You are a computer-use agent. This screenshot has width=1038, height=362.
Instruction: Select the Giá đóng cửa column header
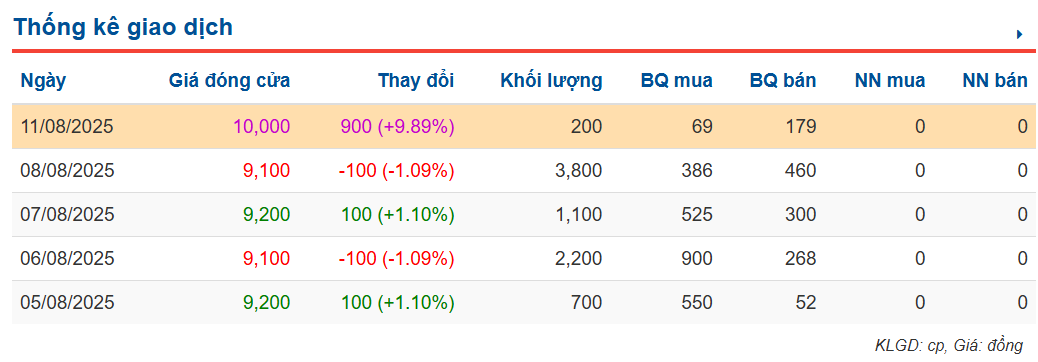(x=230, y=81)
